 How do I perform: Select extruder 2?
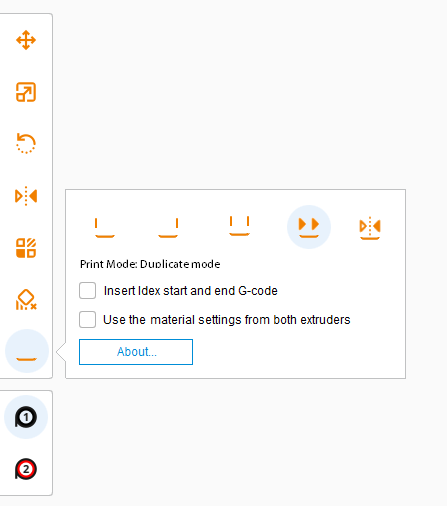point(26,469)
